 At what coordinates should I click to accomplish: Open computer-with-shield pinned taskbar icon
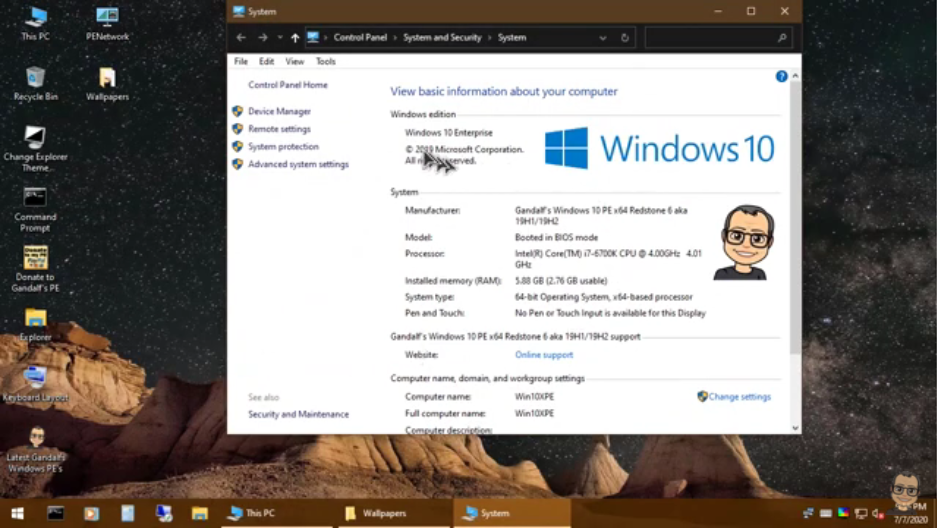click(x=164, y=513)
